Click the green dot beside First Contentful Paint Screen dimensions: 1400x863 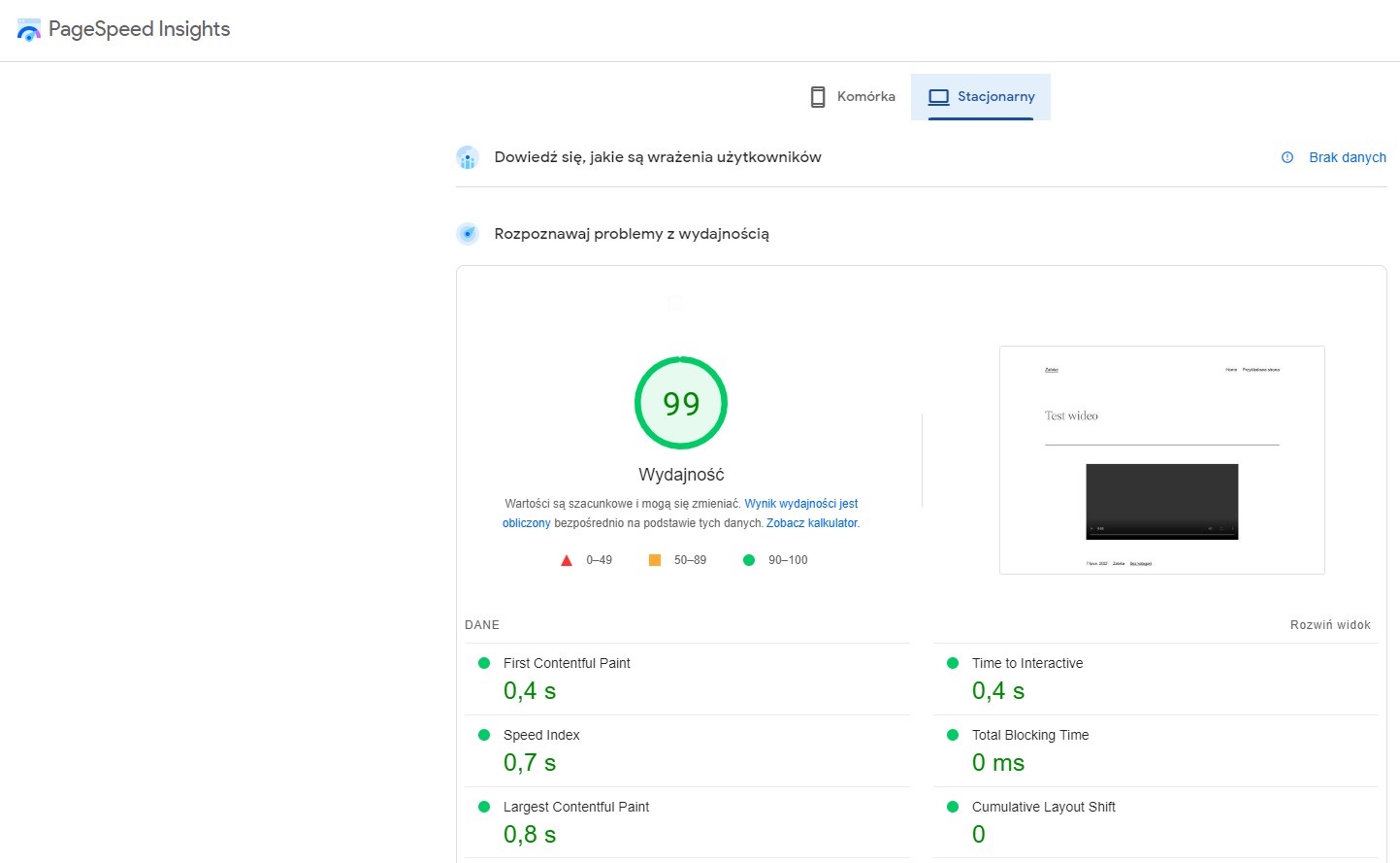[484, 663]
